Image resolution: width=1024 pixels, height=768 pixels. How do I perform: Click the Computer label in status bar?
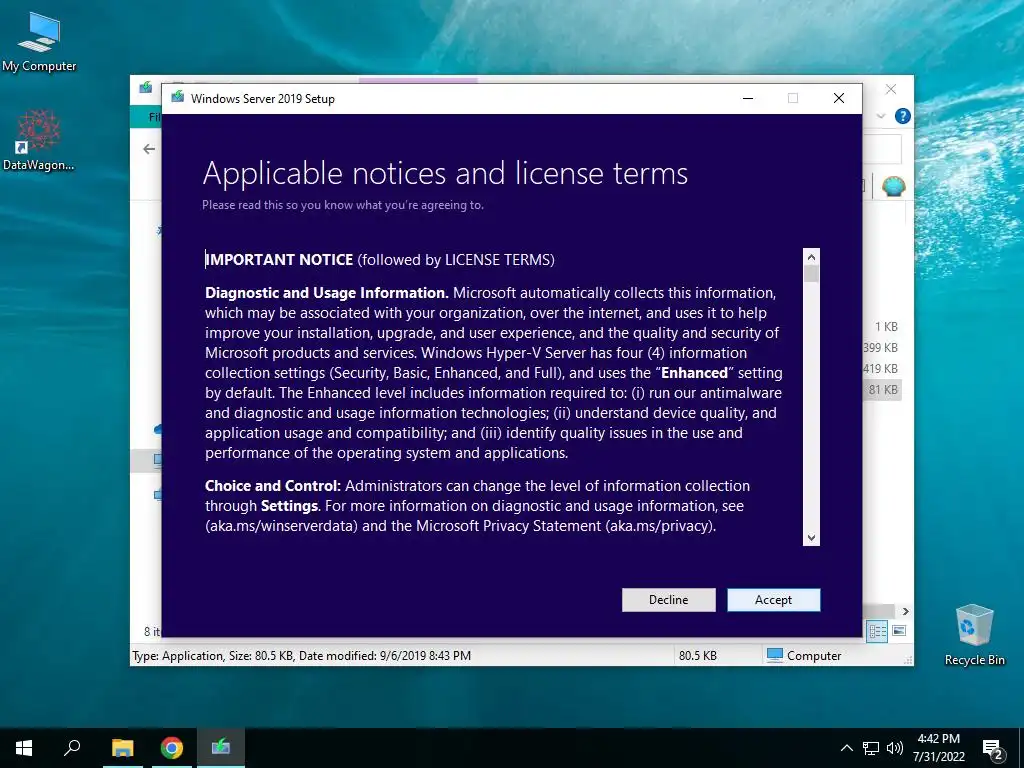(x=814, y=656)
